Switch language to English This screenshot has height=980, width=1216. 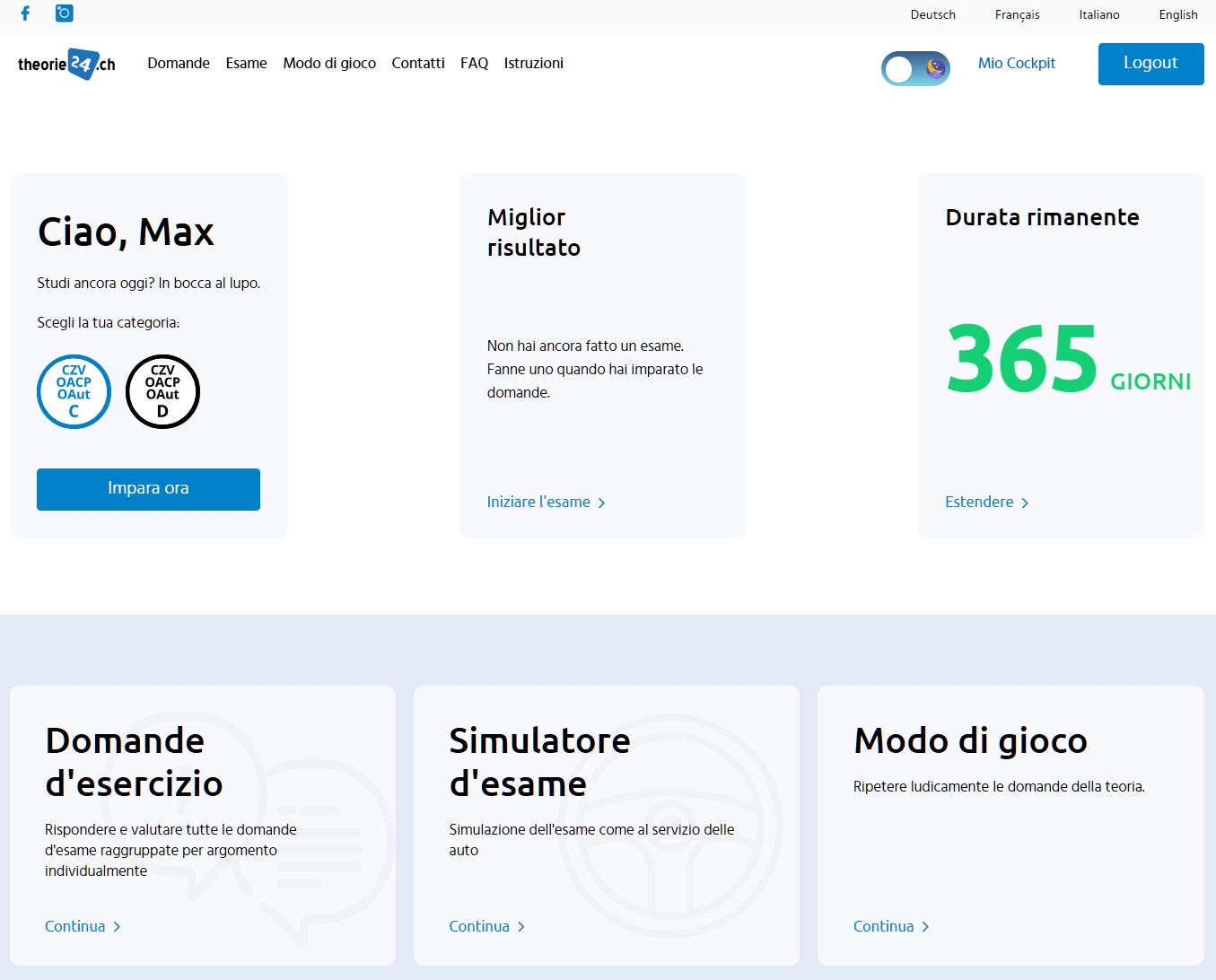(1177, 14)
